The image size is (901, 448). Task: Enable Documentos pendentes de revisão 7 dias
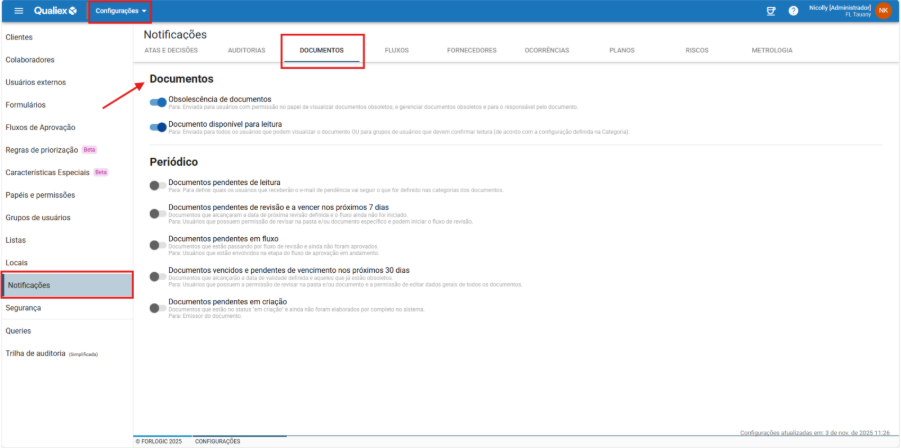[x=157, y=212]
